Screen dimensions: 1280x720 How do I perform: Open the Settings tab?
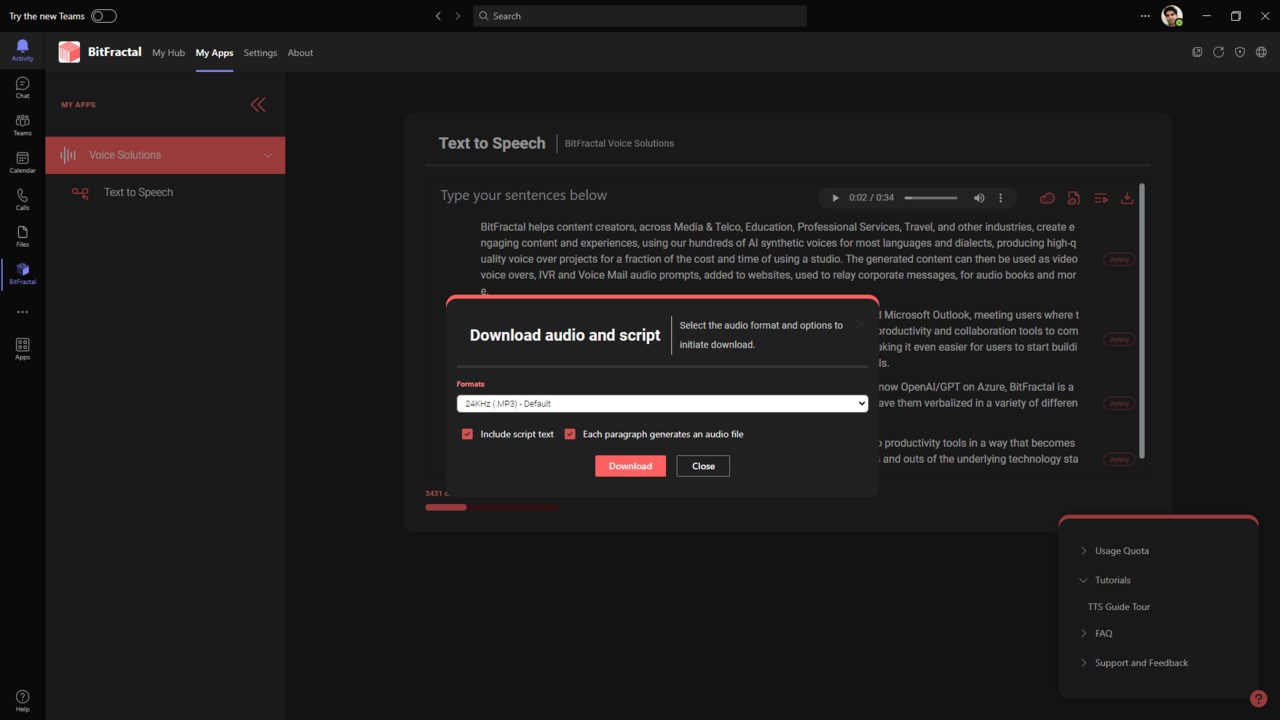(260, 53)
